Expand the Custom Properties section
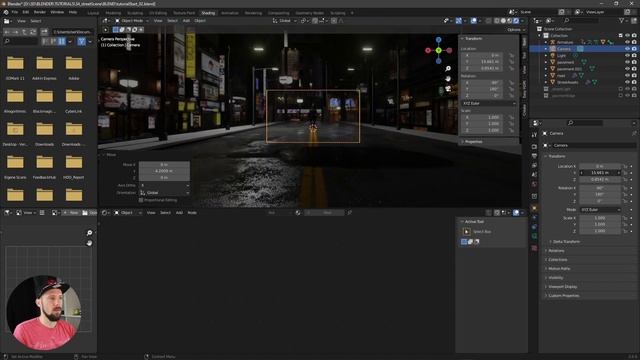Viewport: 640px width, 360px height. 563,296
